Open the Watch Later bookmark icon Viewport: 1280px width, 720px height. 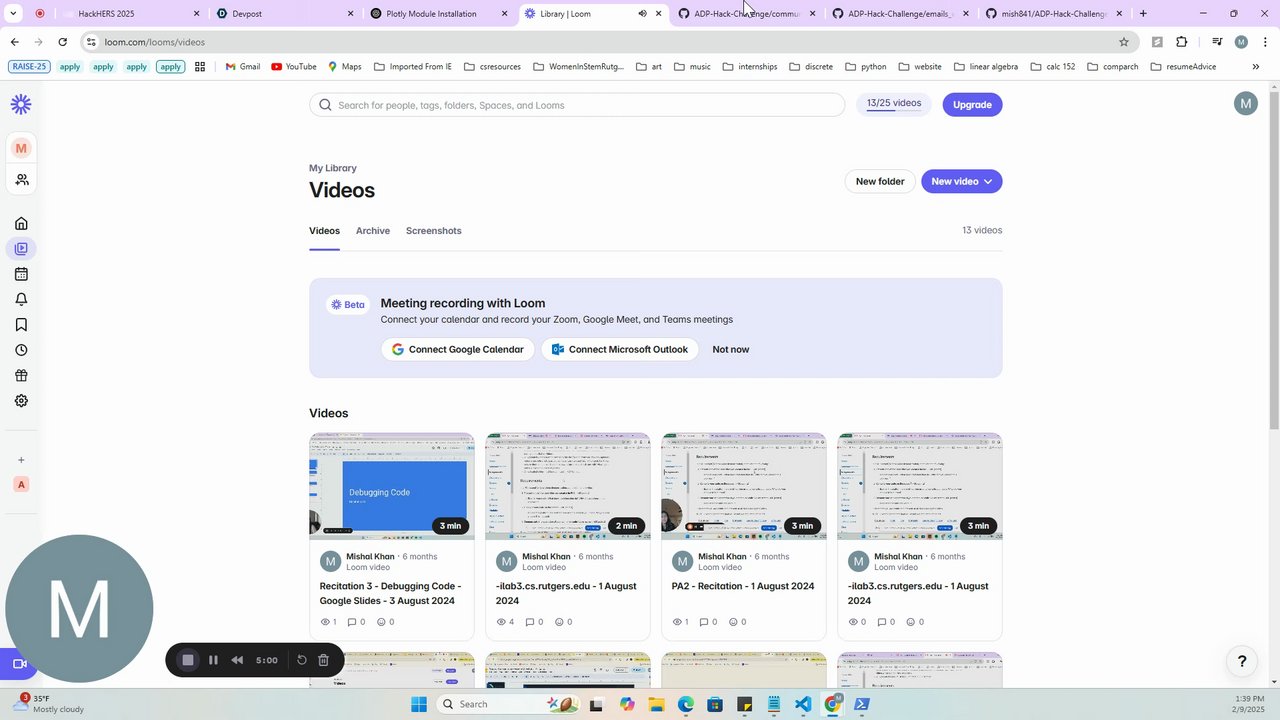click(x=21, y=325)
